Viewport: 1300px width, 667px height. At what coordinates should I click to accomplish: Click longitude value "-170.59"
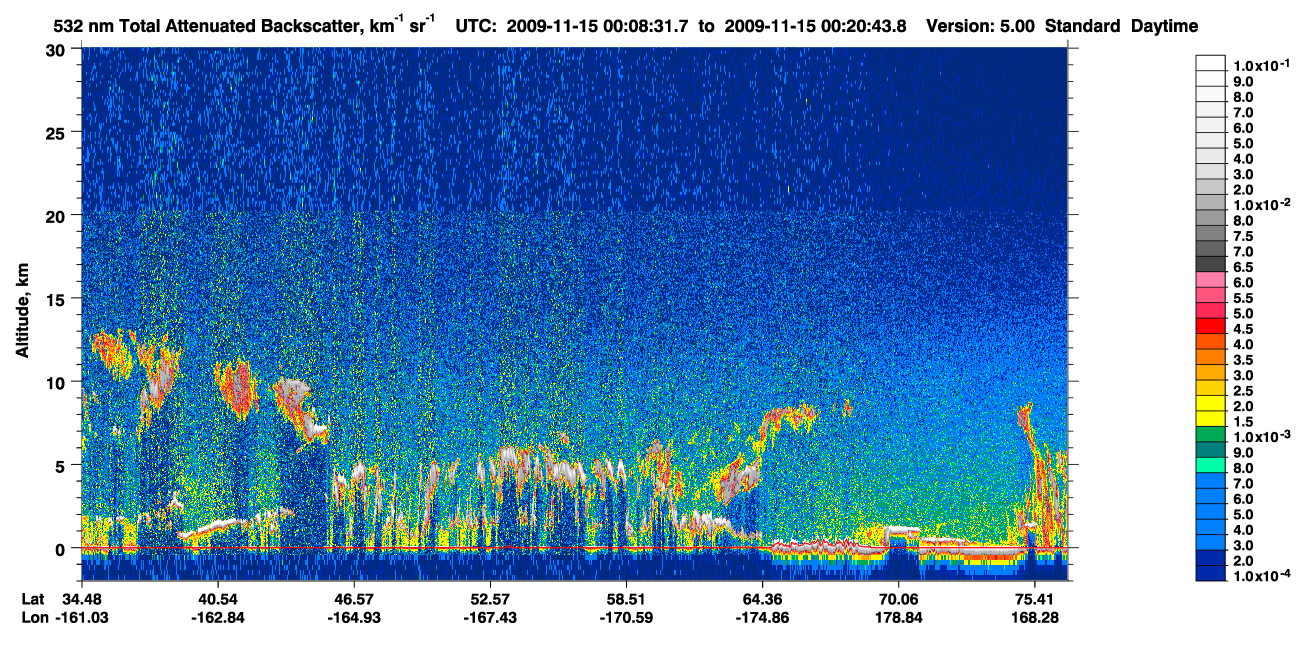tap(626, 617)
